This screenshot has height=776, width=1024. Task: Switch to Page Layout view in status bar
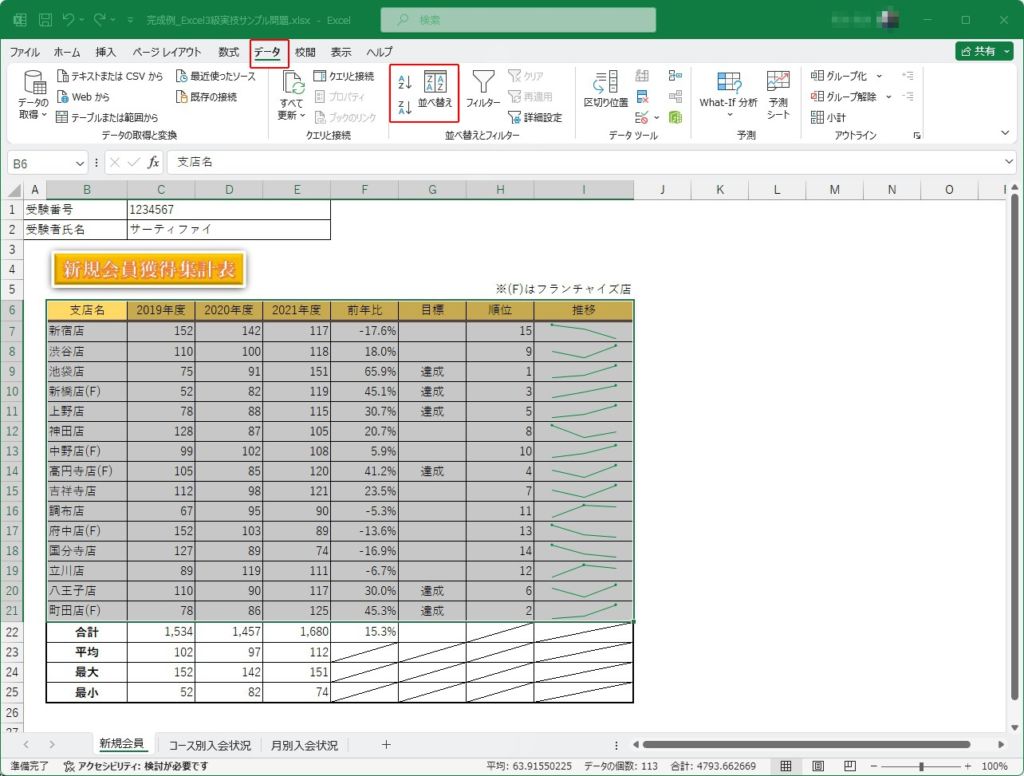[x=817, y=766]
